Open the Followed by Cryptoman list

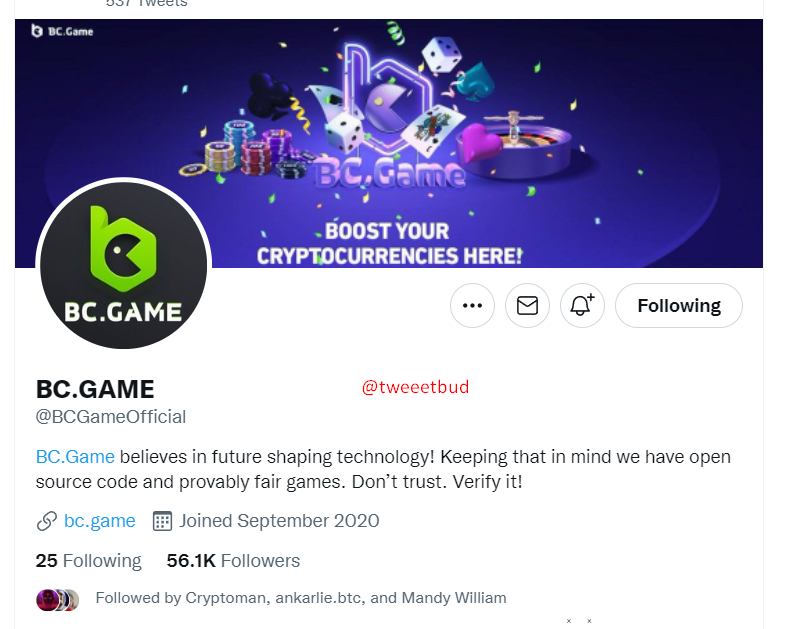[x=300, y=598]
